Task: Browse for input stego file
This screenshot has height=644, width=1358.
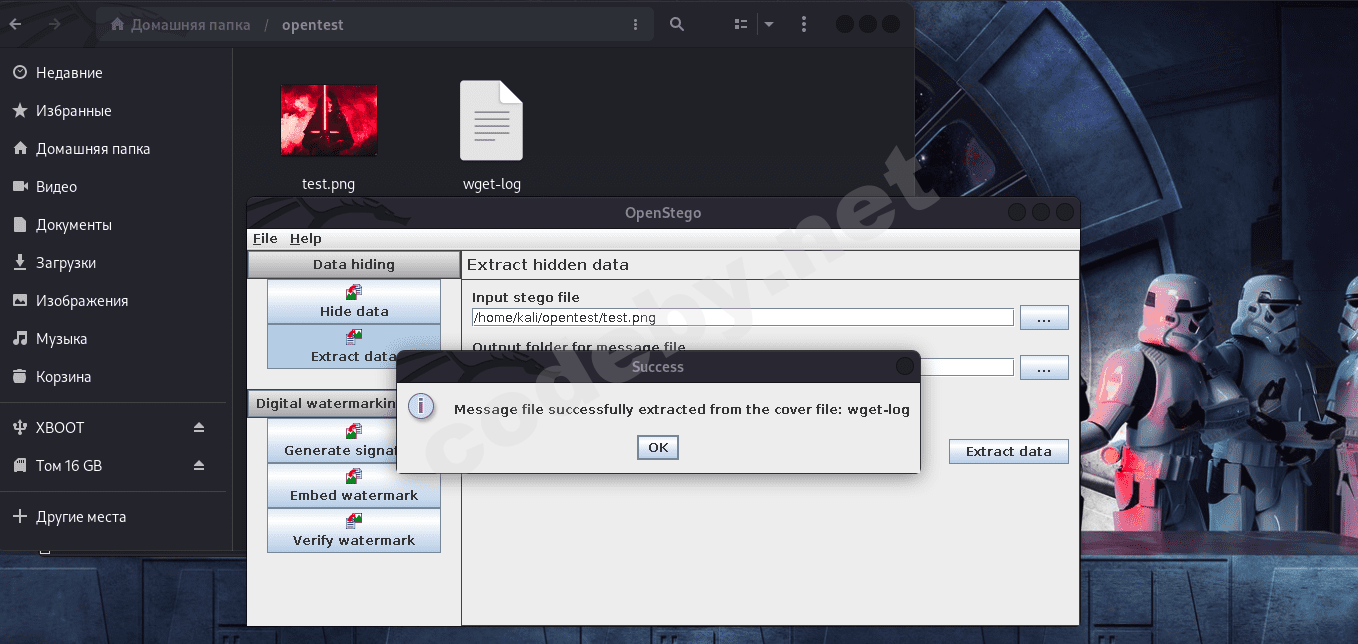Action: coord(1044,318)
